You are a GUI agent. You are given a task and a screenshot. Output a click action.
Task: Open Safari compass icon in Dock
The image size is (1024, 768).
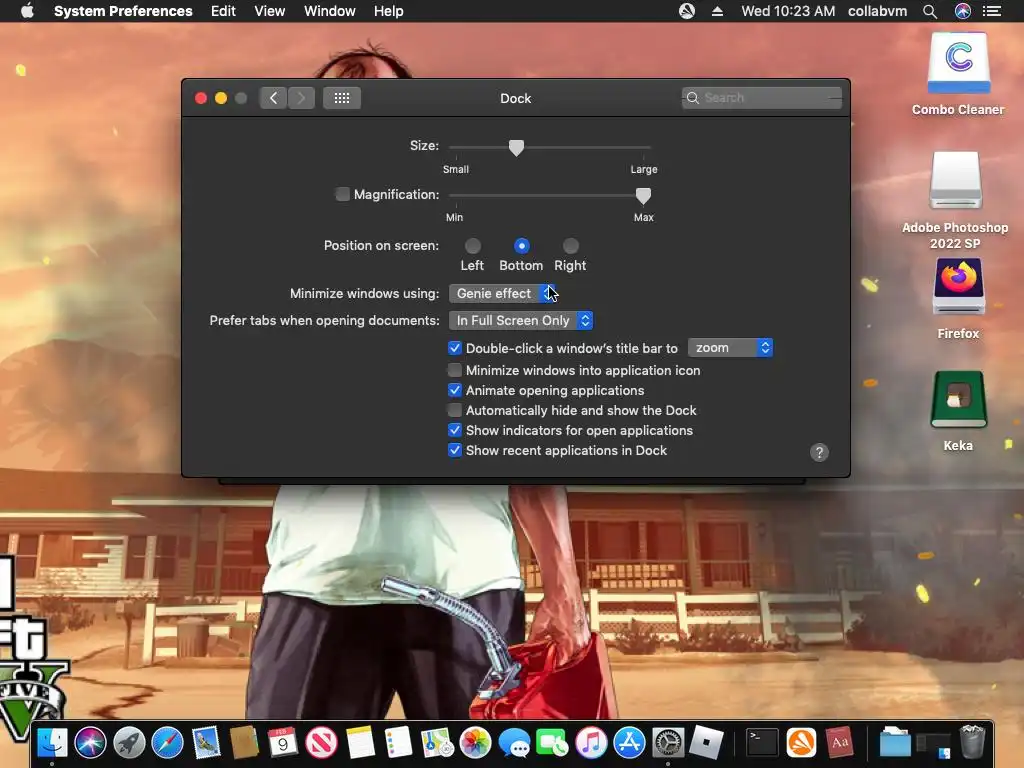tap(167, 743)
